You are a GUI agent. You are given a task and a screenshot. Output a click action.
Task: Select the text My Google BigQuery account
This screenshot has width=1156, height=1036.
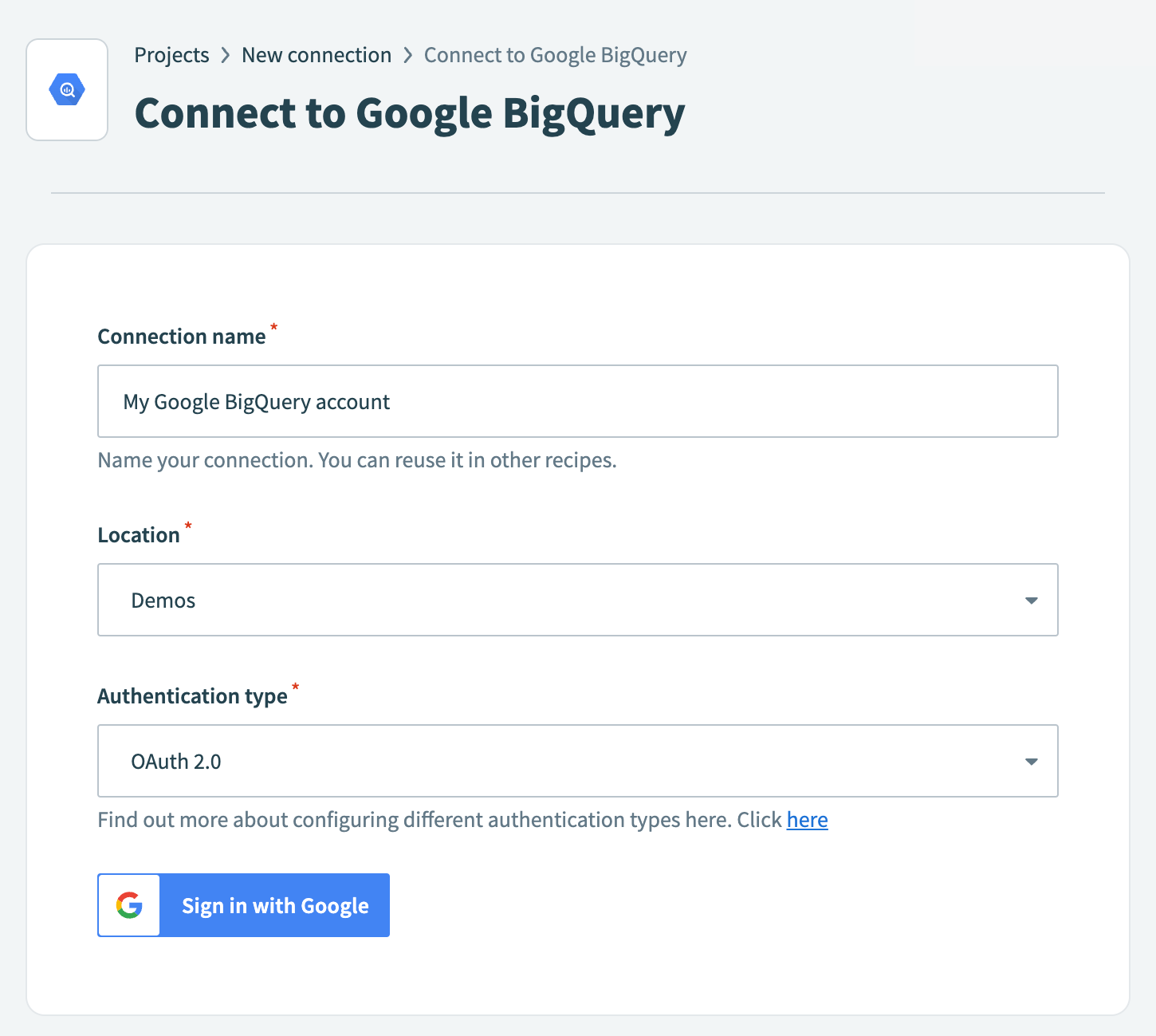(256, 401)
